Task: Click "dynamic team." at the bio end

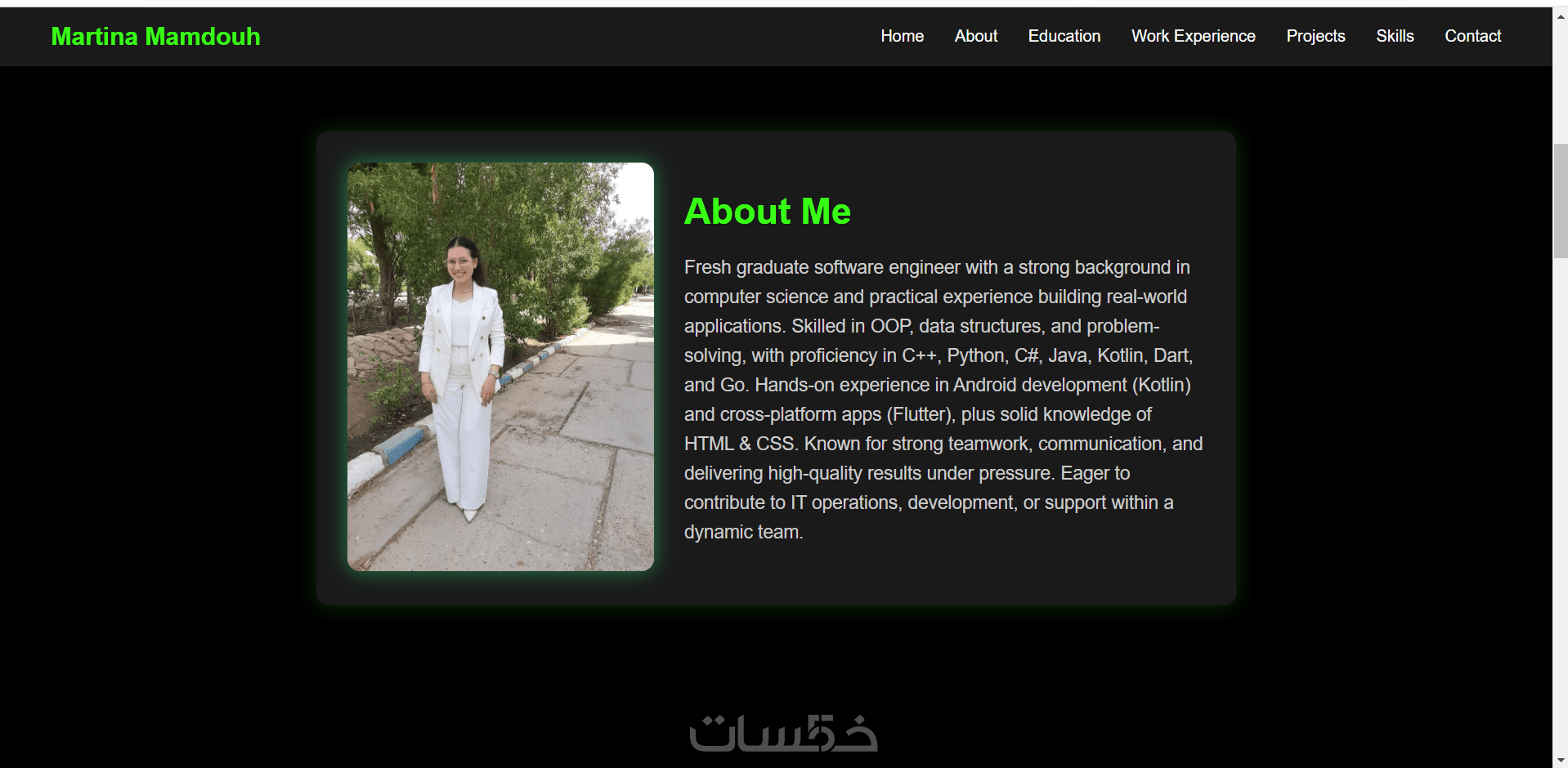Action: click(x=743, y=532)
